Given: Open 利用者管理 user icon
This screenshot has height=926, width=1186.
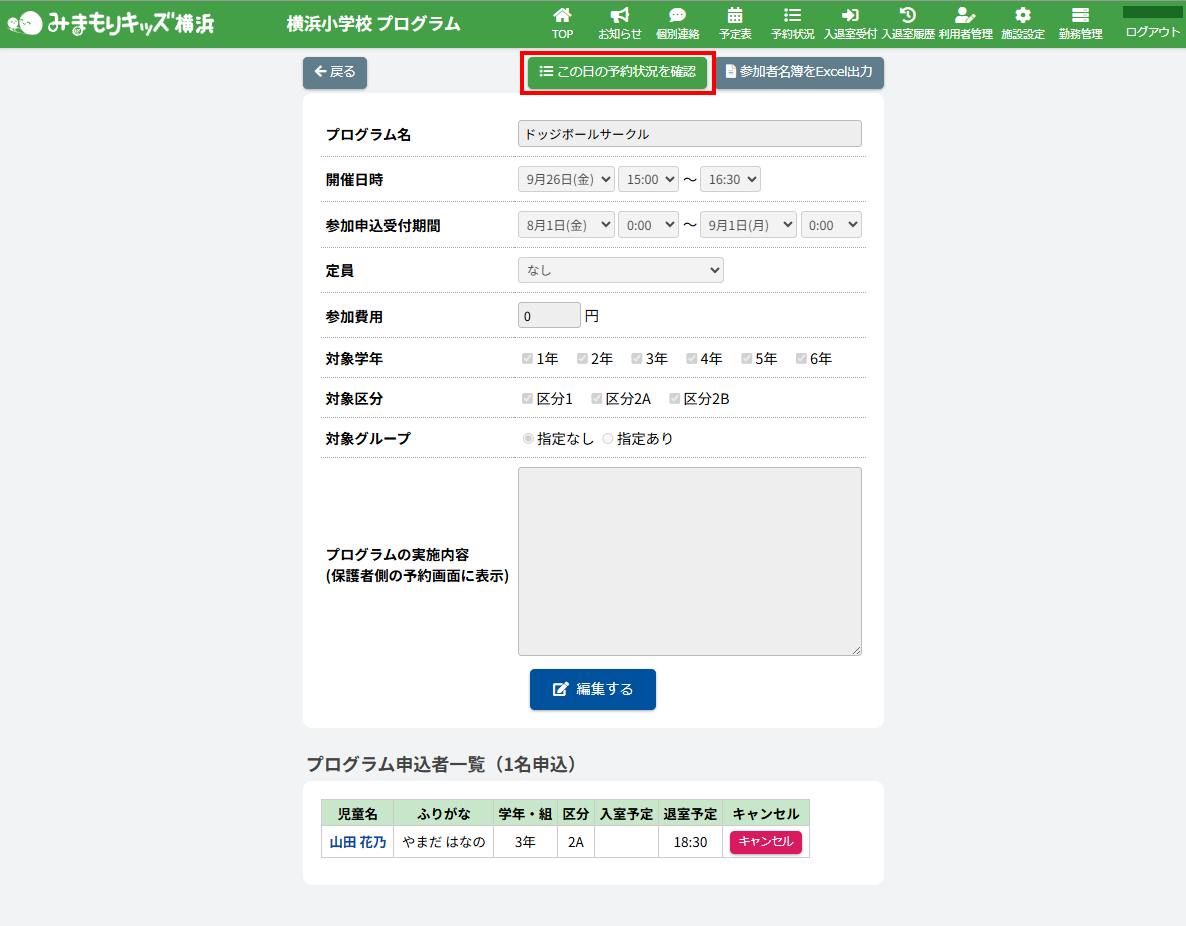Looking at the screenshot, I should tap(965, 15).
